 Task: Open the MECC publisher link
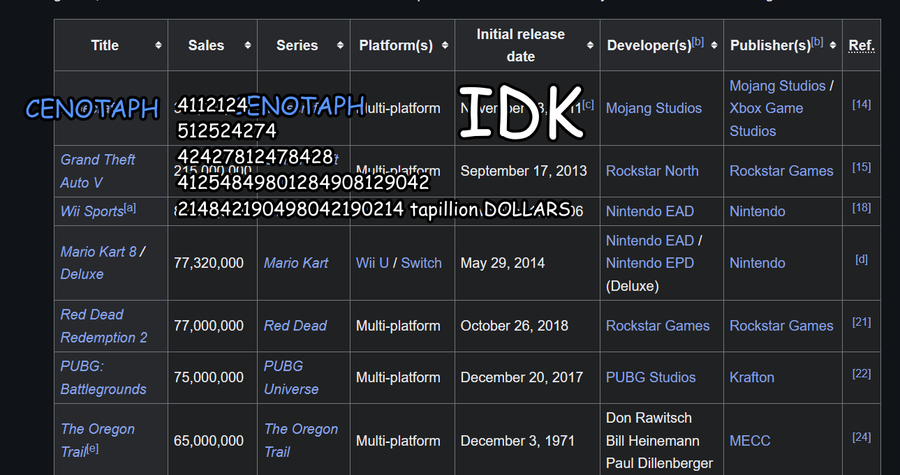tap(750, 441)
